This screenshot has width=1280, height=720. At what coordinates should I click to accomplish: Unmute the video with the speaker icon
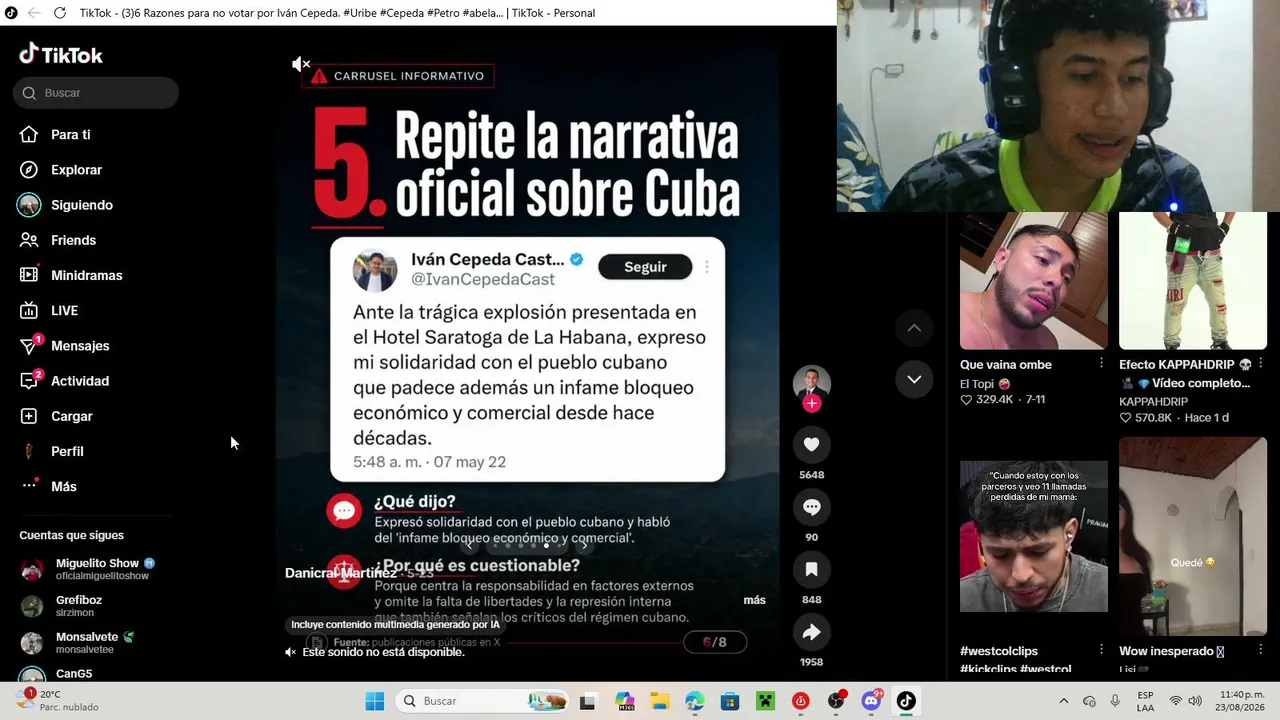(300, 64)
